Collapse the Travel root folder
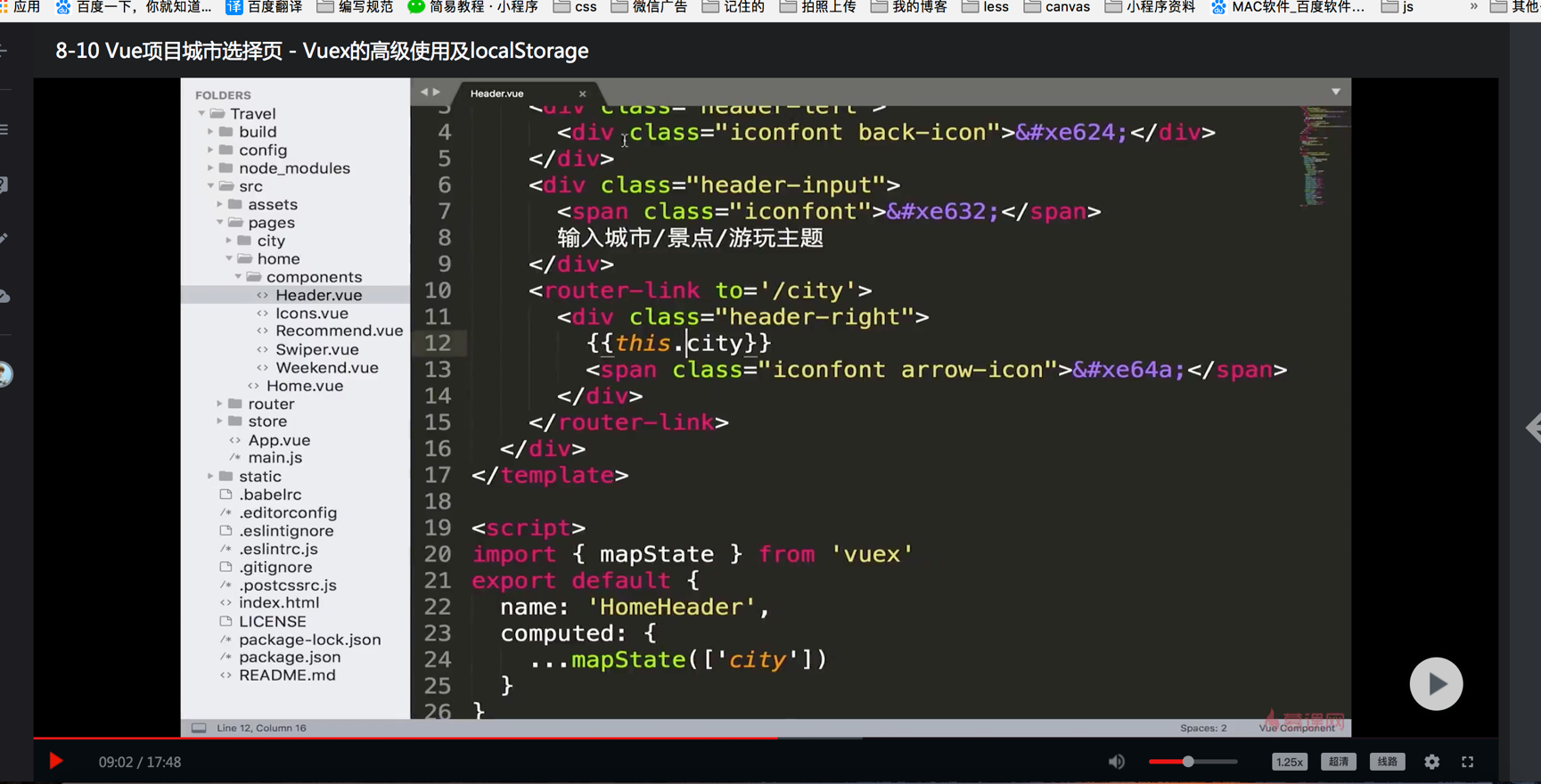 tap(201, 114)
